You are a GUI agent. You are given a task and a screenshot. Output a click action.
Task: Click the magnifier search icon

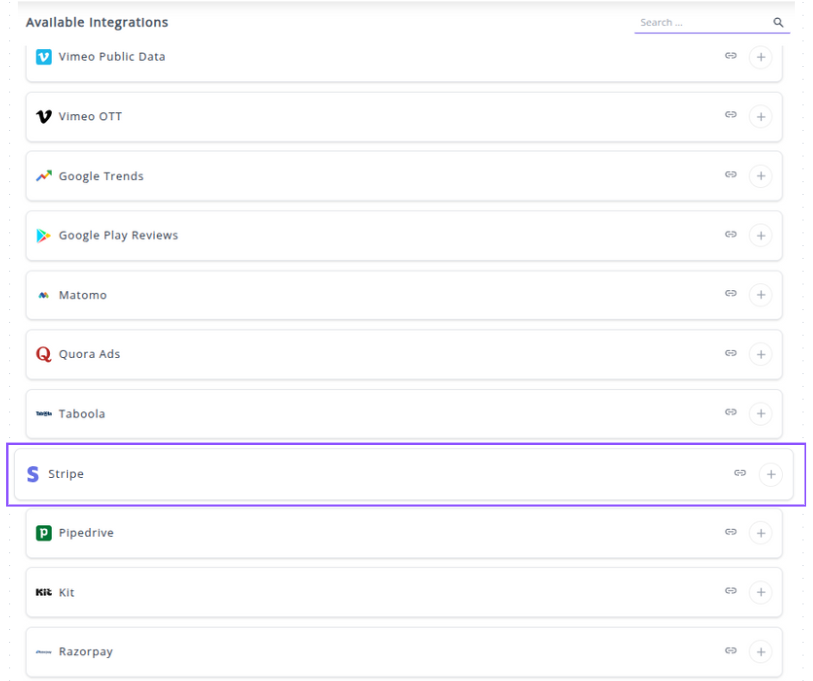coord(778,22)
